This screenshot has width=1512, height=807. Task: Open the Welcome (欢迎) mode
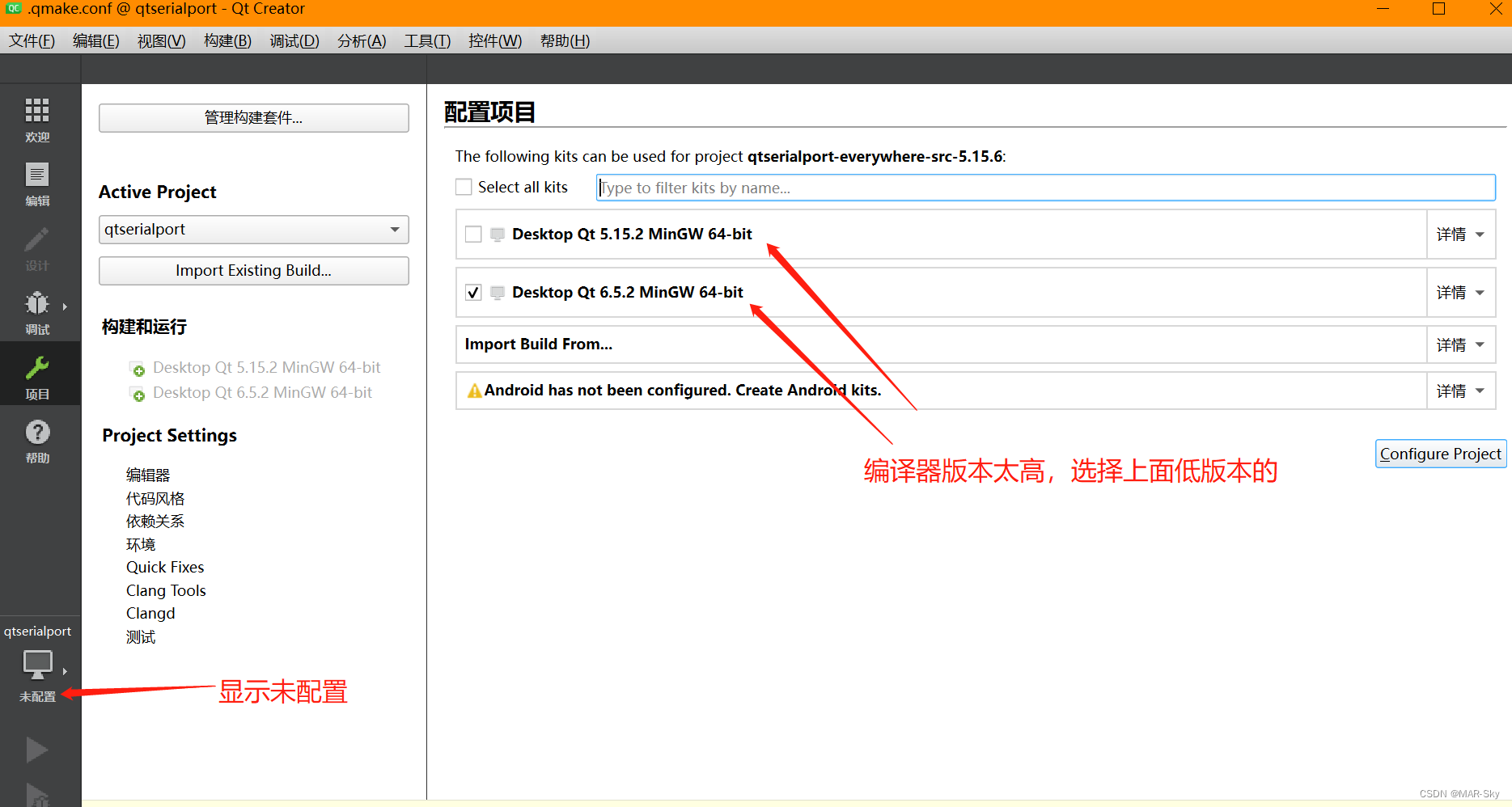37,120
